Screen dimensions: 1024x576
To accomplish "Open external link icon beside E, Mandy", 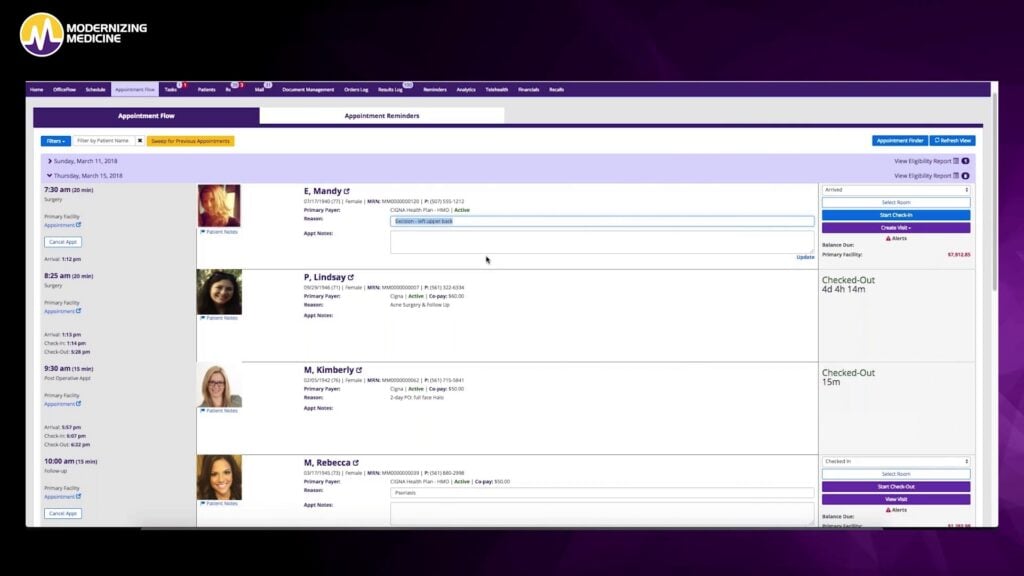I will [x=347, y=191].
